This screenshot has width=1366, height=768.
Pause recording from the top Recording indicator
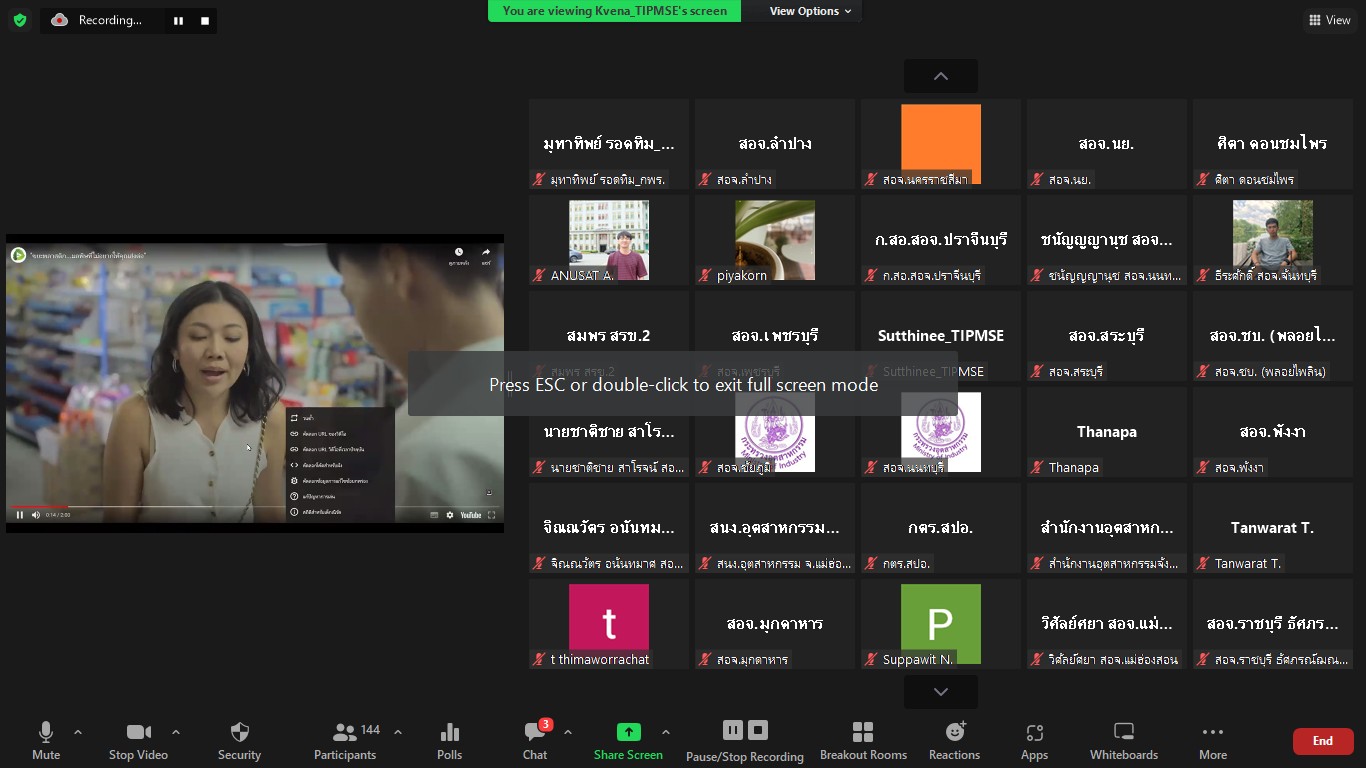pyautogui.click(x=178, y=20)
